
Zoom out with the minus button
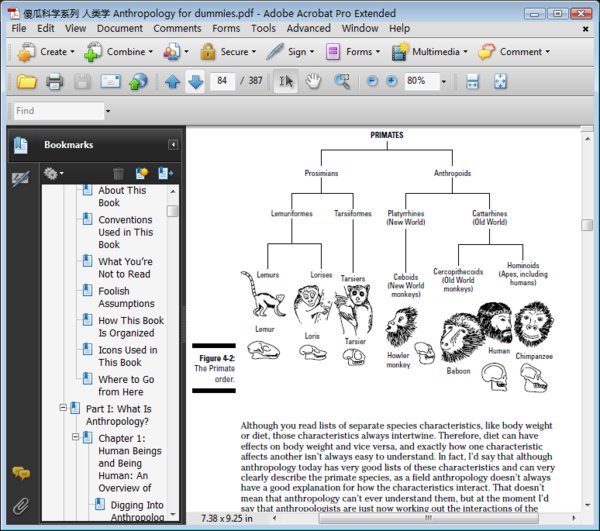(x=372, y=81)
